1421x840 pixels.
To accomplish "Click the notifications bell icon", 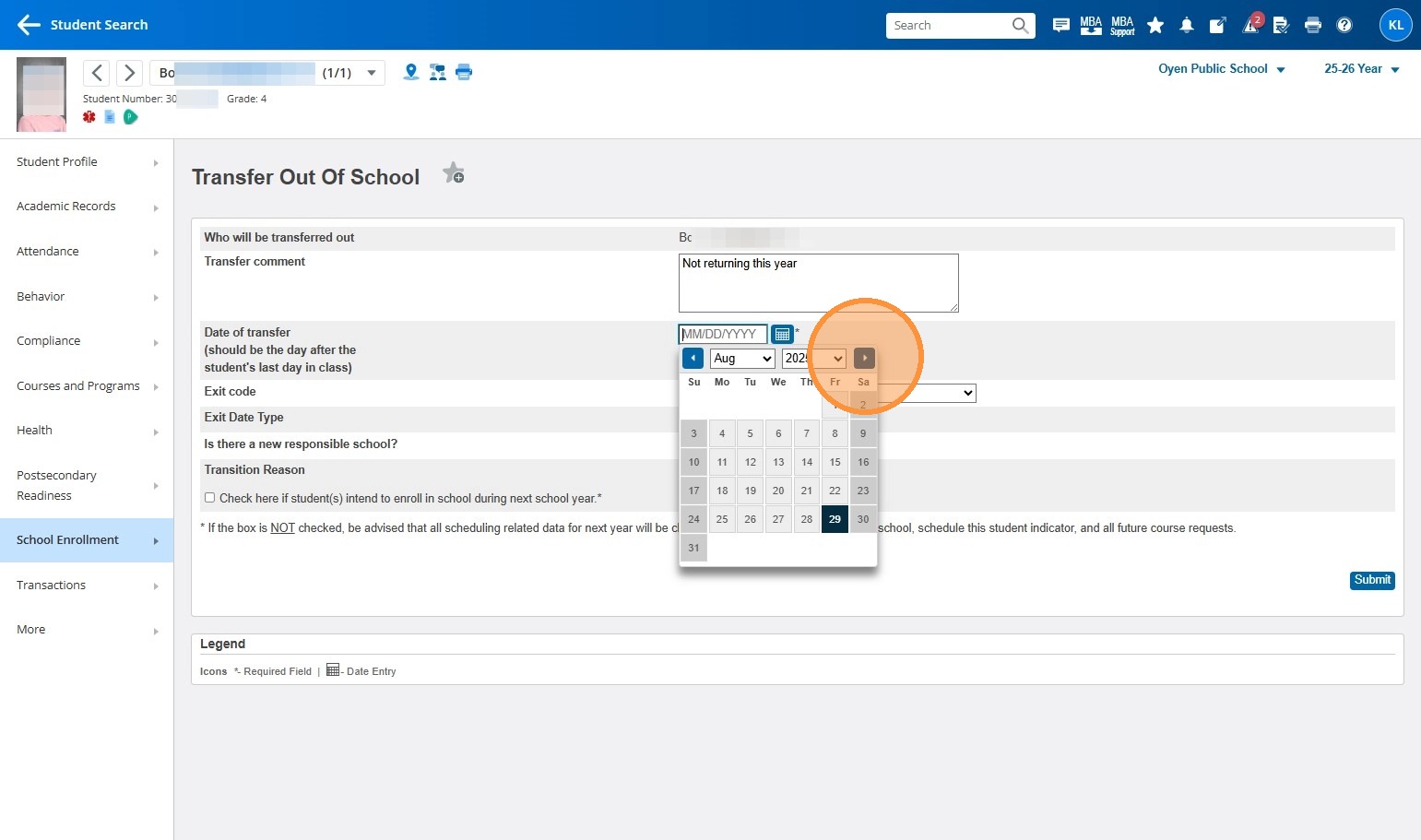I will (x=1187, y=26).
